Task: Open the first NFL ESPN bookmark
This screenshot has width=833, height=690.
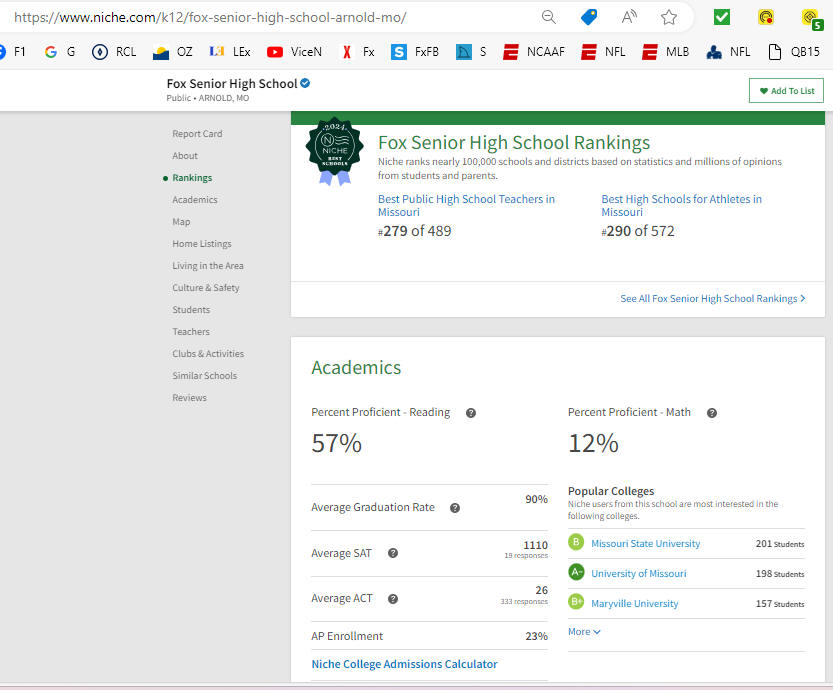Action: pyautogui.click(x=603, y=52)
